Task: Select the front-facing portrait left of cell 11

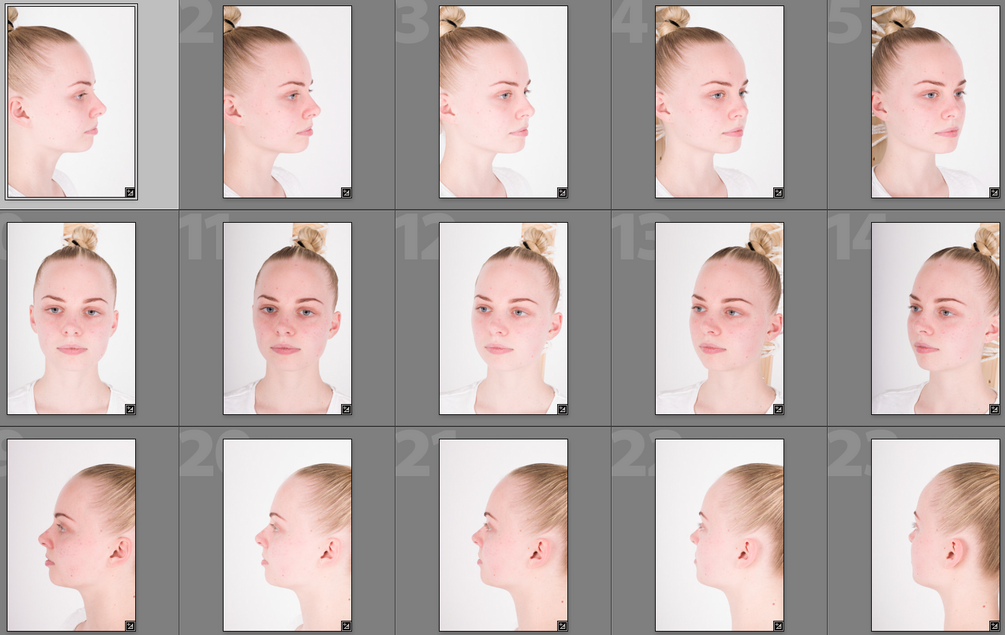Action: 71,318
